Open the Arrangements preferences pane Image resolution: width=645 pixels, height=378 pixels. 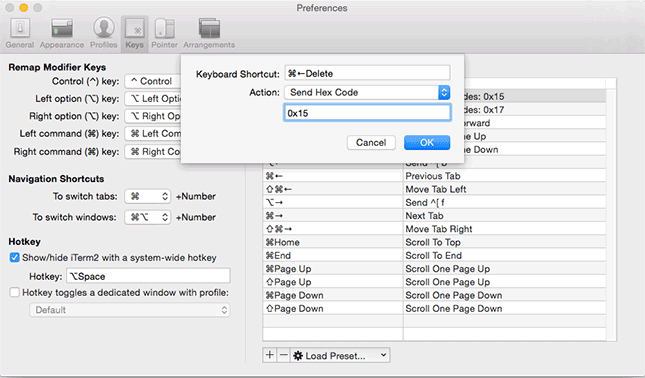(209, 34)
